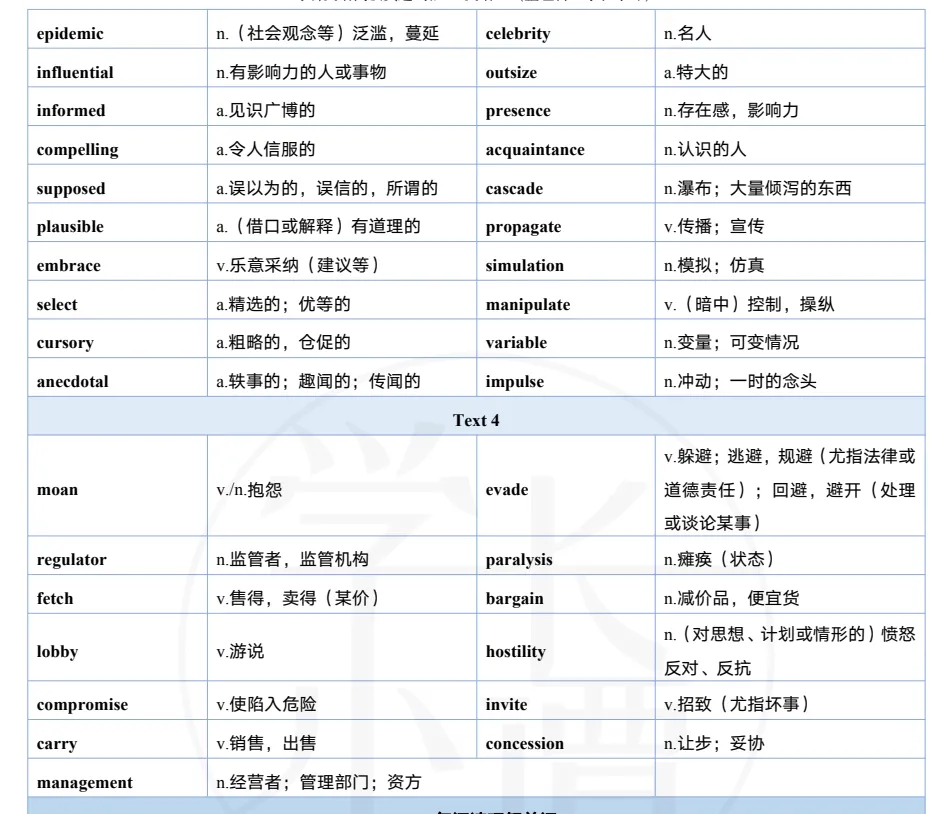Image resolution: width=937 pixels, height=814 pixels.
Task: Click the 'Text 4' section header
Action: pos(476,421)
